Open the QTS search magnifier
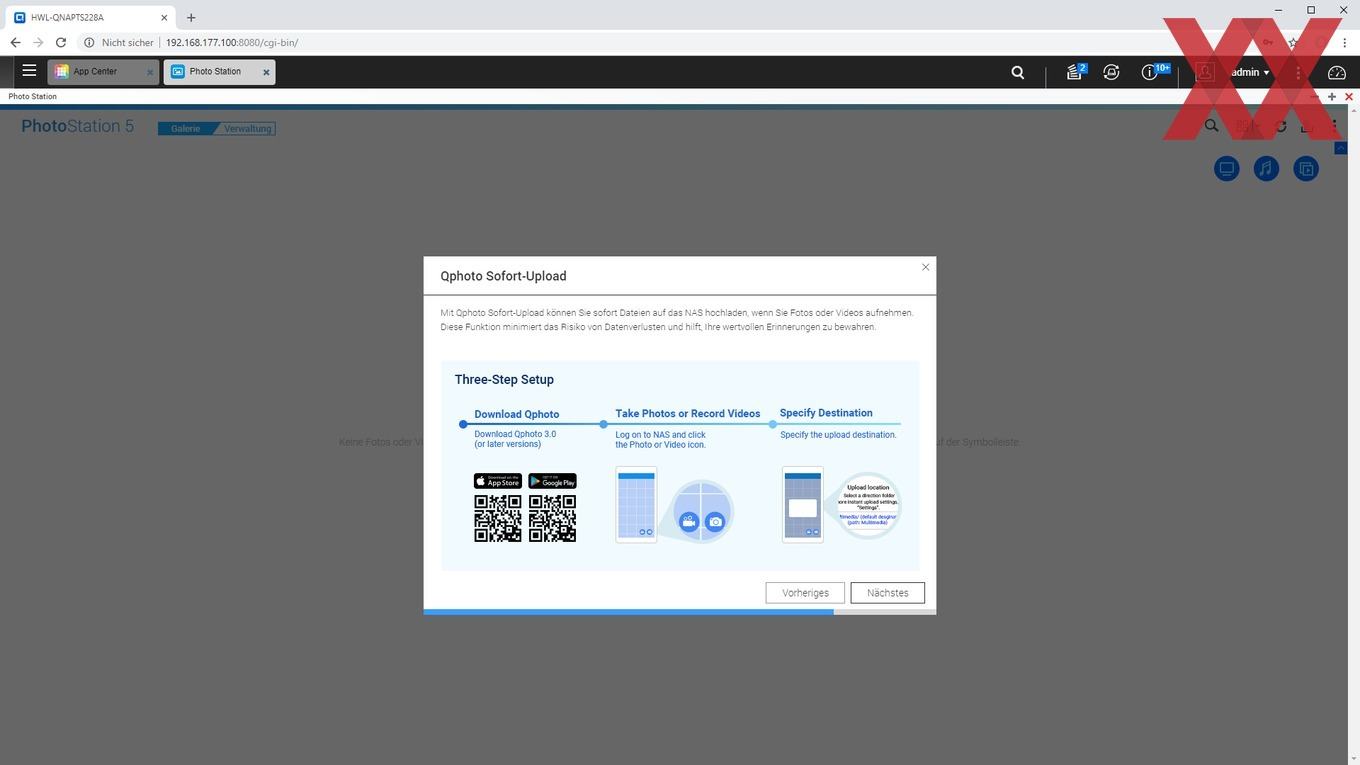Viewport: 1360px width, 765px height. coord(1018,72)
